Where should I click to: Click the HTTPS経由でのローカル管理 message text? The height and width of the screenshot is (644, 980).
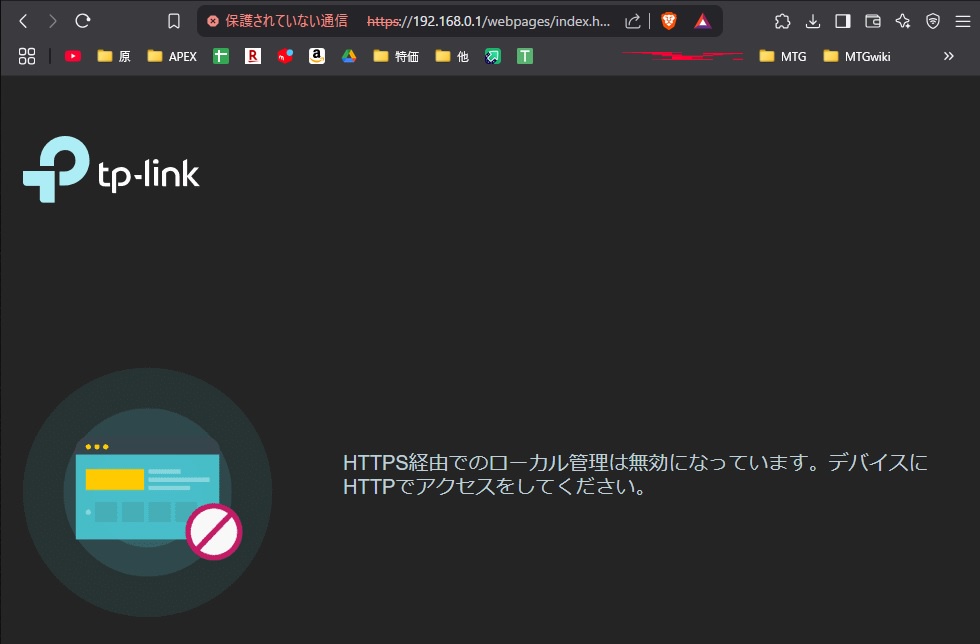635,474
